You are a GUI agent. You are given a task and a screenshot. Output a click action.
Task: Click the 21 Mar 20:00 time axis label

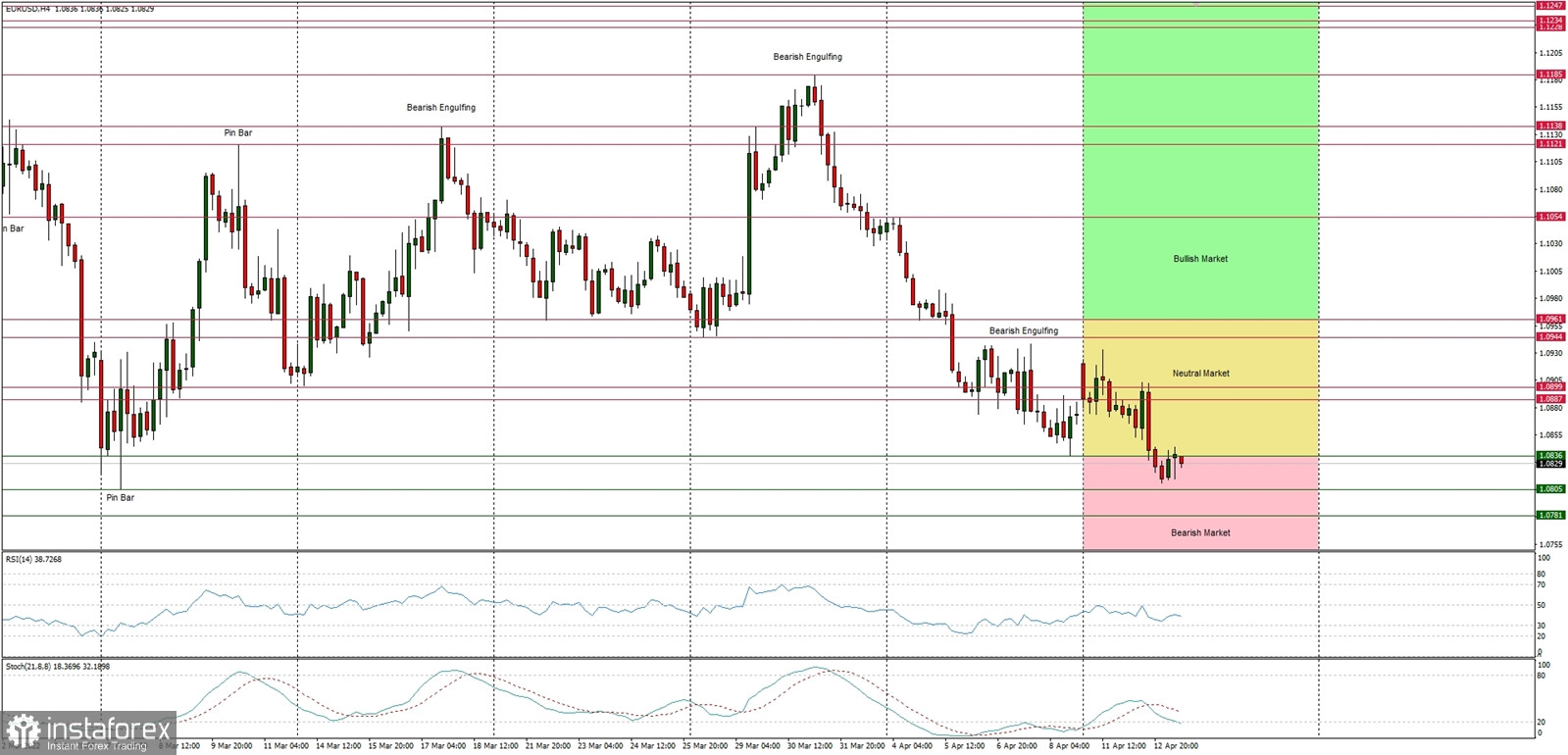tap(548, 746)
